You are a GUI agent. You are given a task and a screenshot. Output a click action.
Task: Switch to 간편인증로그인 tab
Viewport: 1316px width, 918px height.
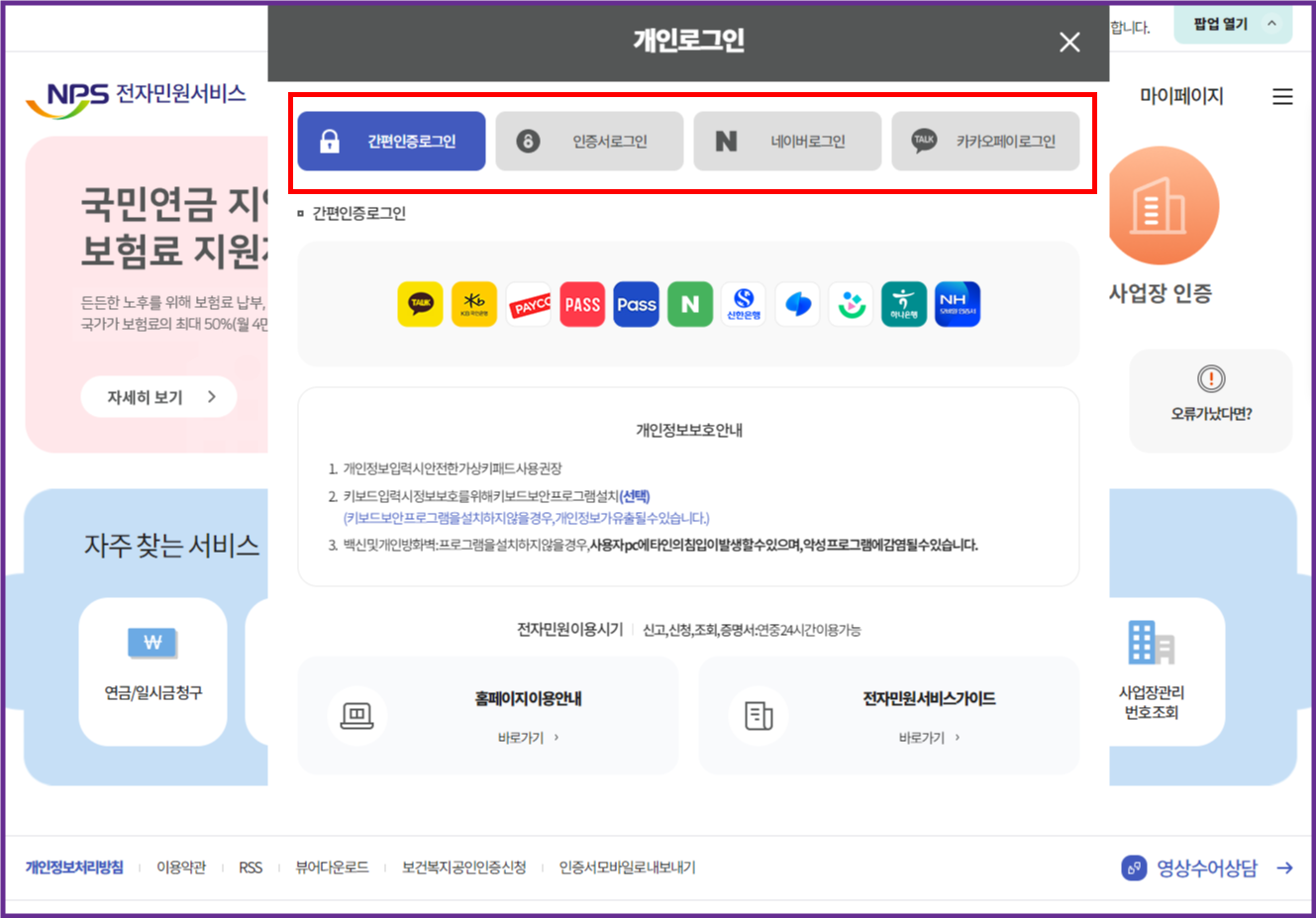coord(391,141)
